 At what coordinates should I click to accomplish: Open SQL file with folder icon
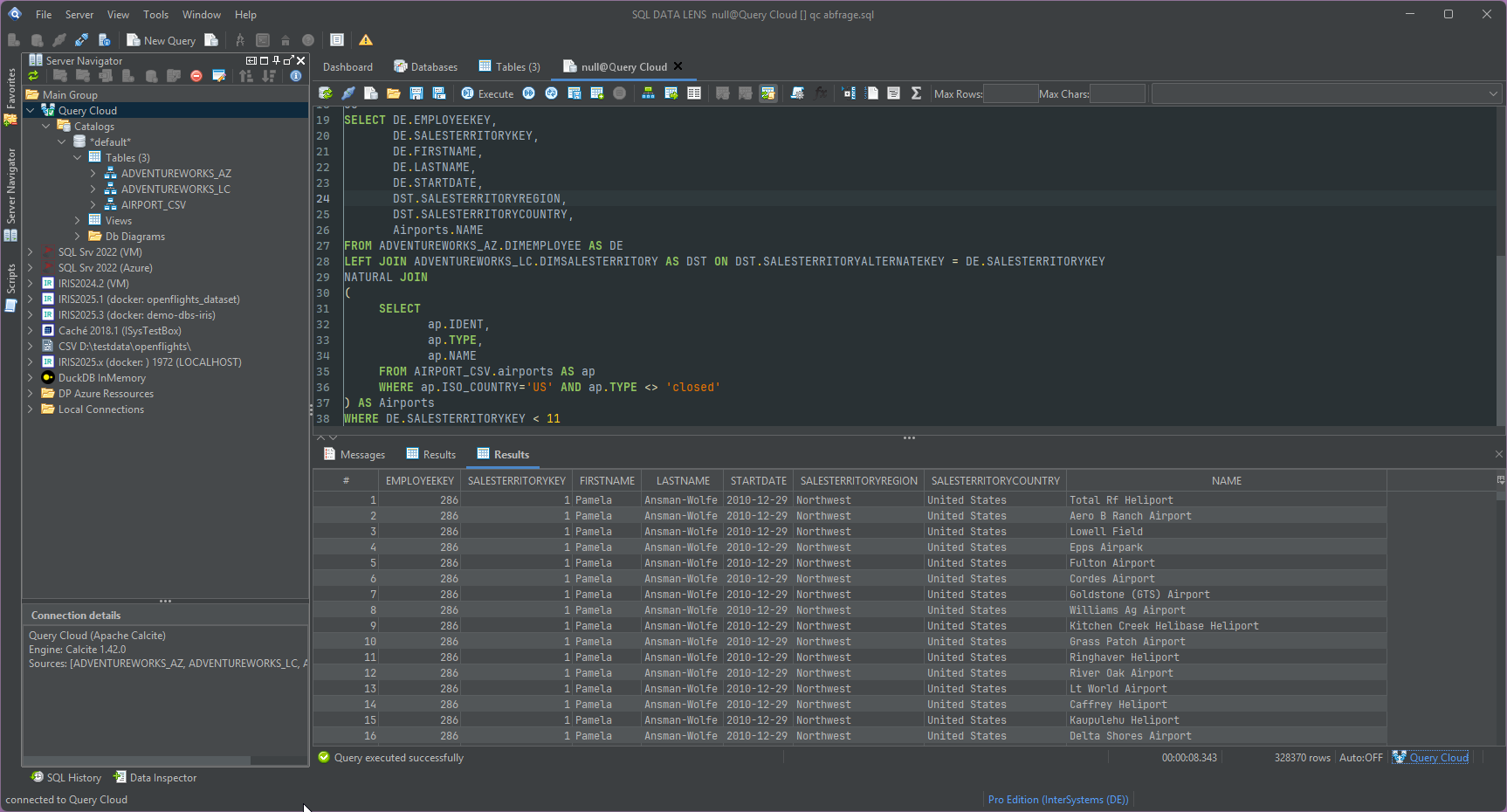click(394, 93)
